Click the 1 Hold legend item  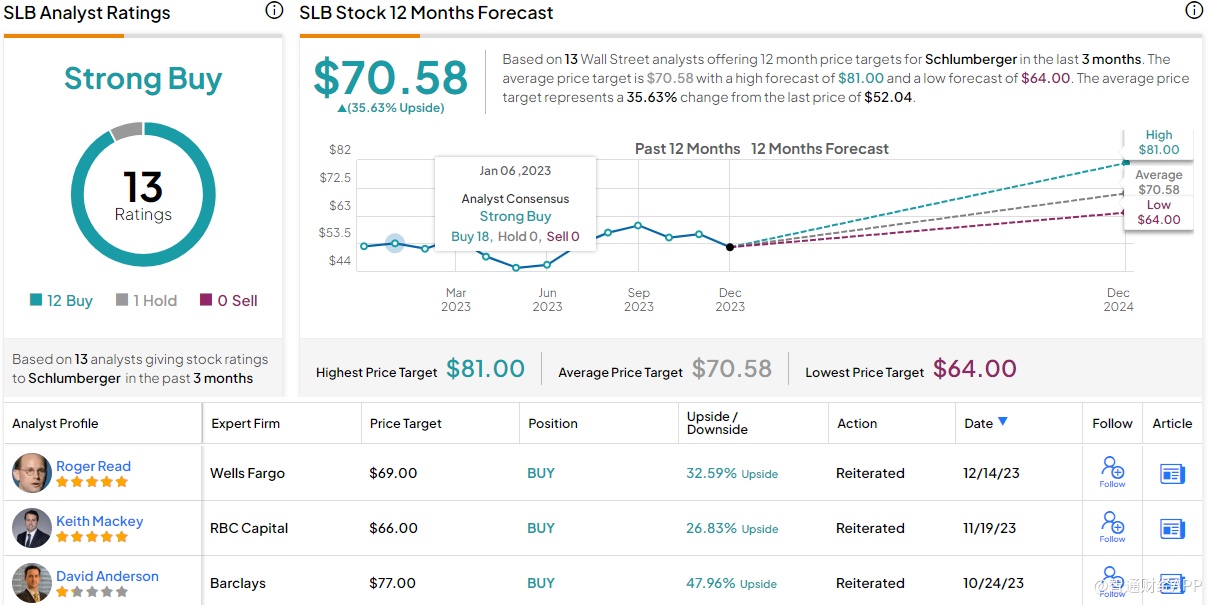148,300
